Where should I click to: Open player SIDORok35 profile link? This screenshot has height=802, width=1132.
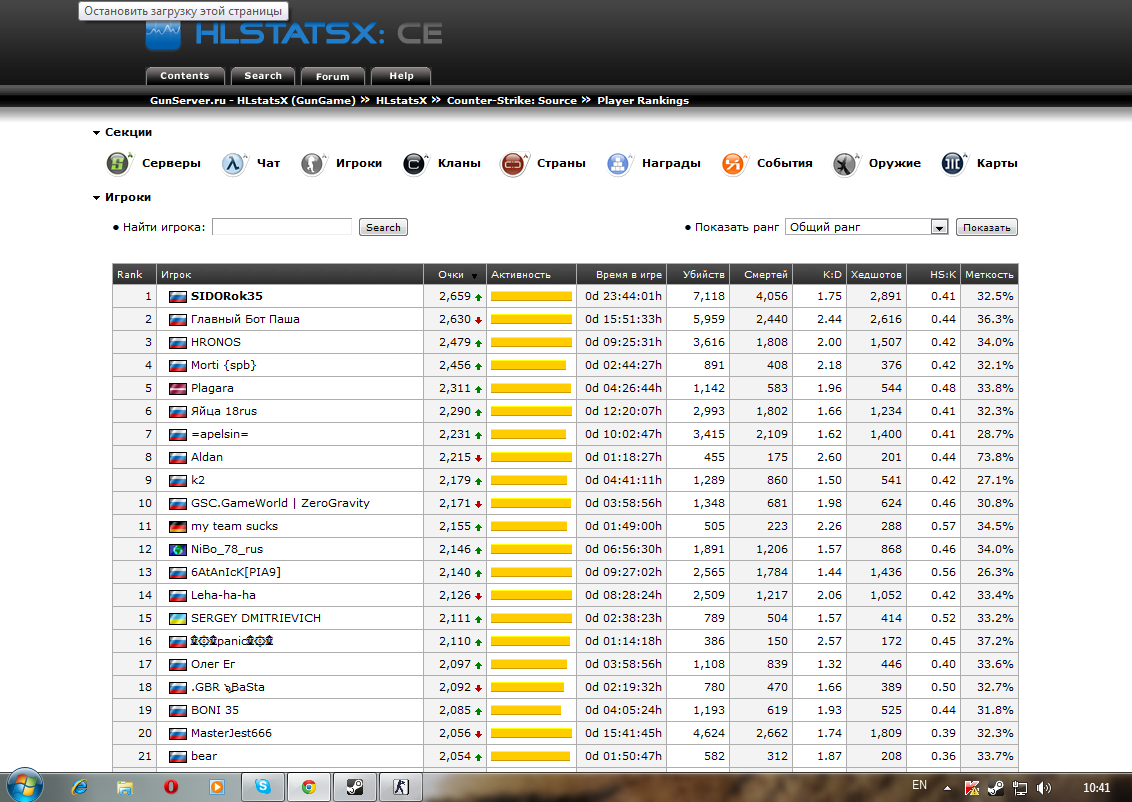pos(226,296)
